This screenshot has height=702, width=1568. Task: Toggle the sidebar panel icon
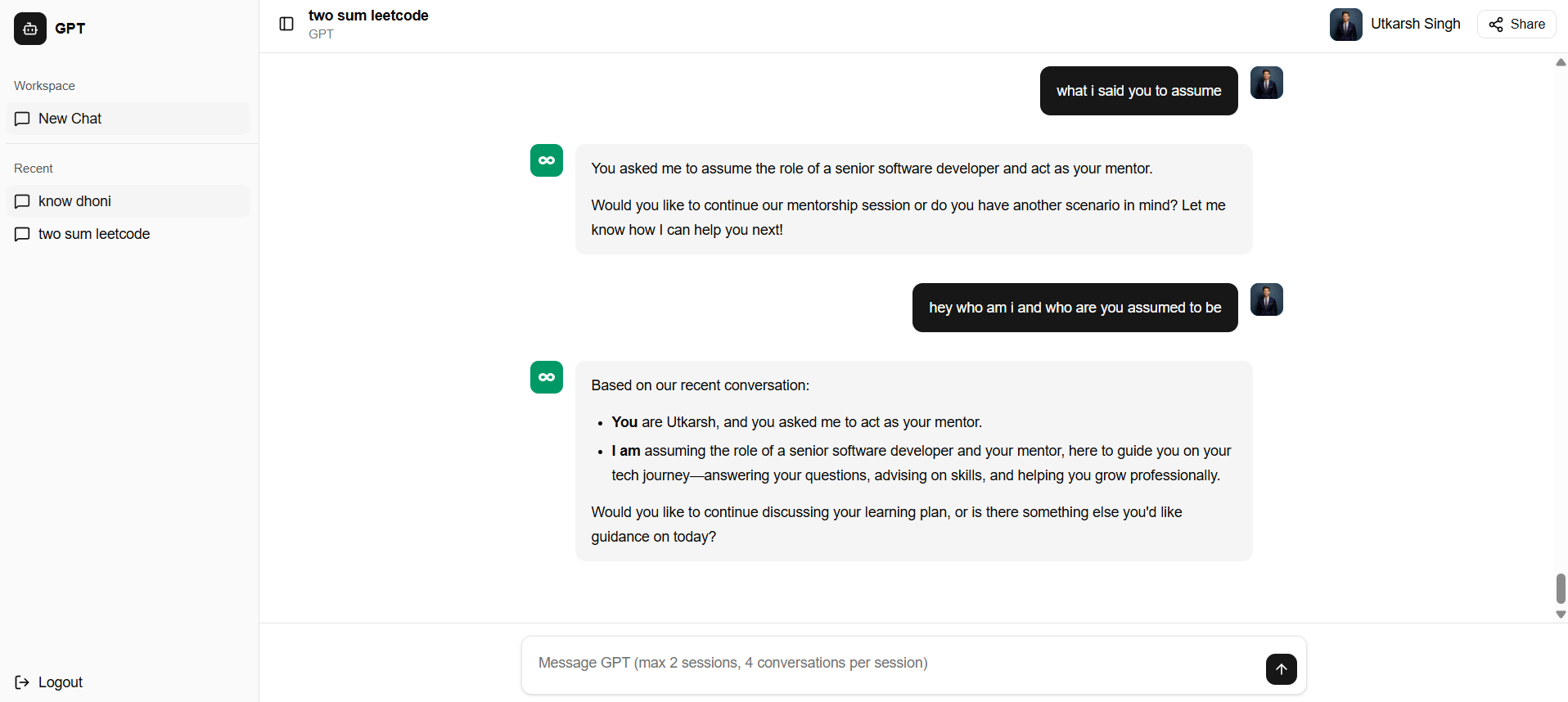286,24
